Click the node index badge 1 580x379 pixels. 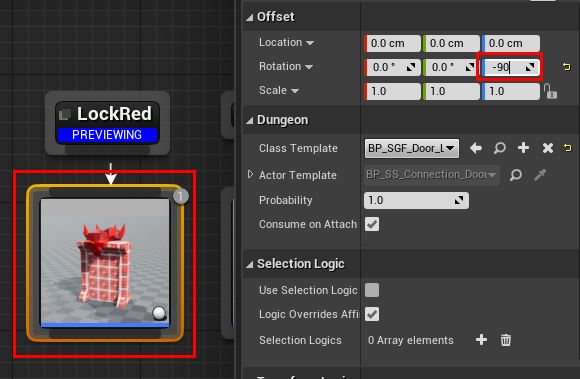pos(181,196)
